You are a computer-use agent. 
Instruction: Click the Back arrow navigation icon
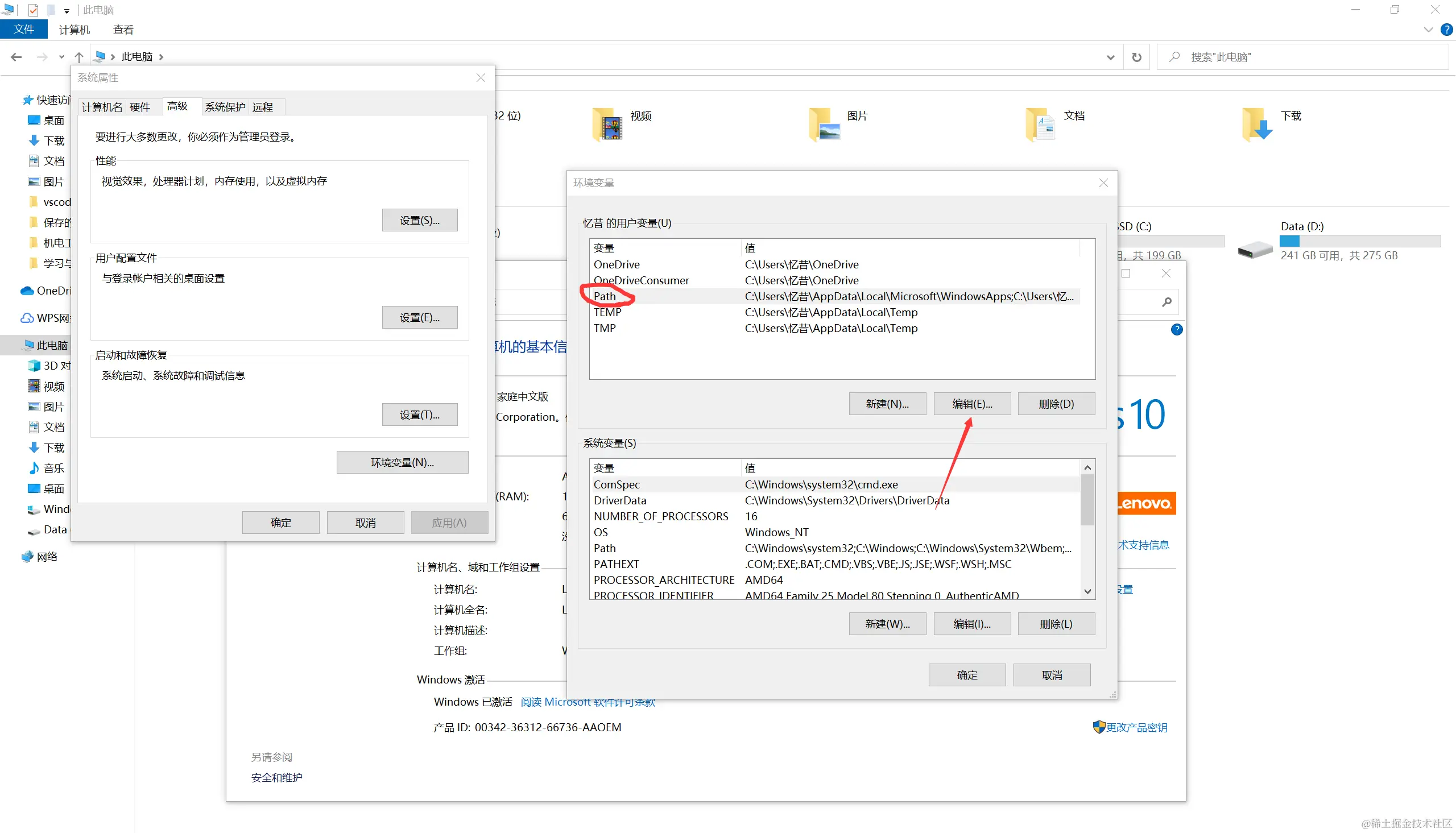click(x=16, y=57)
